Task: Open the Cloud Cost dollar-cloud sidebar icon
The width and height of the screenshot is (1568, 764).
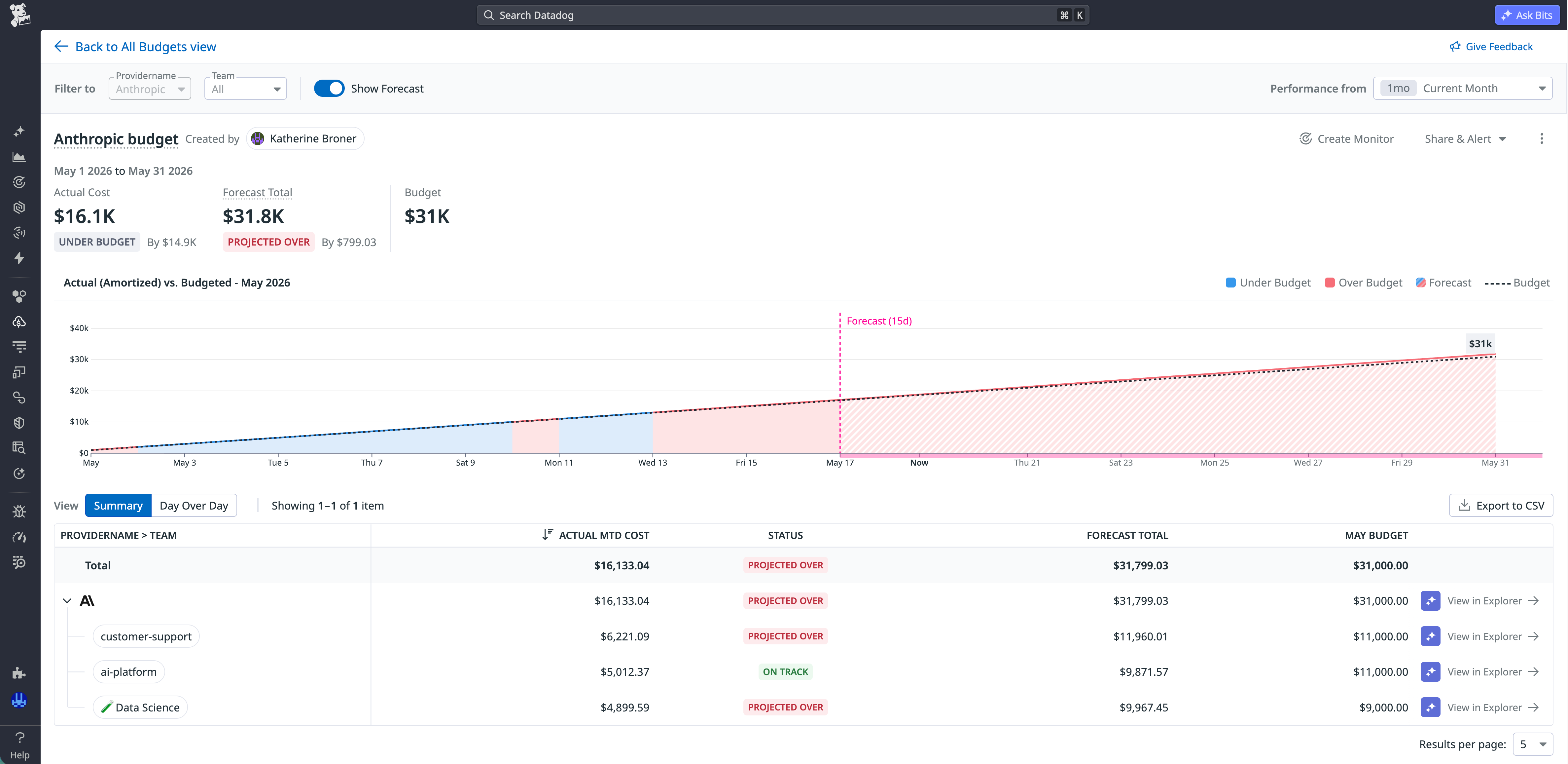Action: click(19, 322)
